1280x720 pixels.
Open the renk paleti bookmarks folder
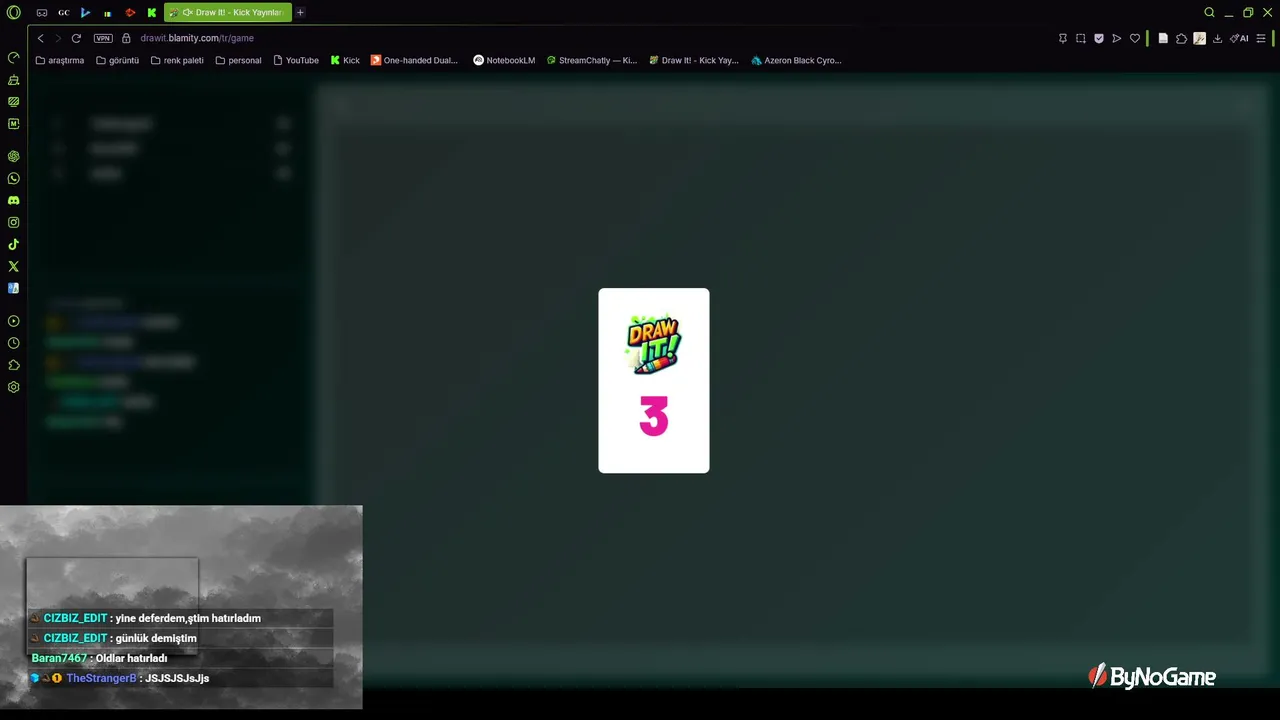[177, 60]
